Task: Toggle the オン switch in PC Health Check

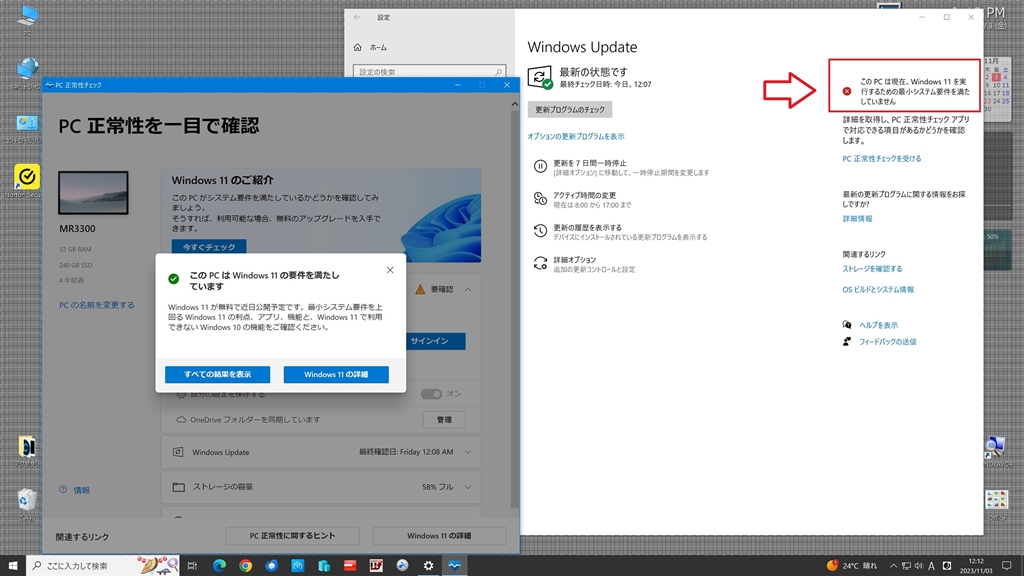Action: click(431, 394)
